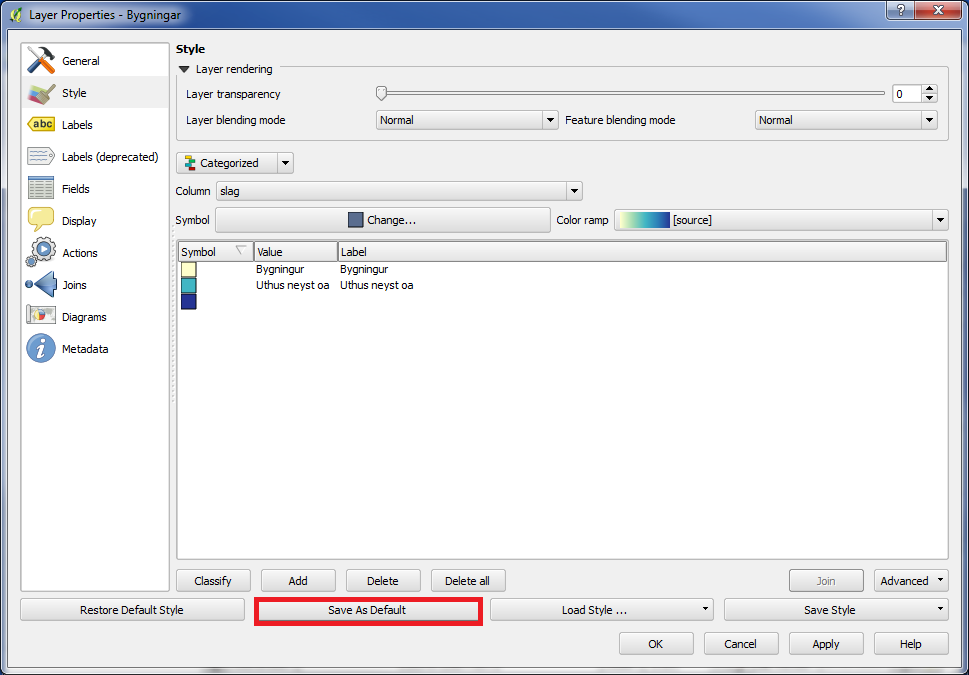Screen dimensions: 969x675
Task: Click the Cancel button
Action: coord(741,643)
